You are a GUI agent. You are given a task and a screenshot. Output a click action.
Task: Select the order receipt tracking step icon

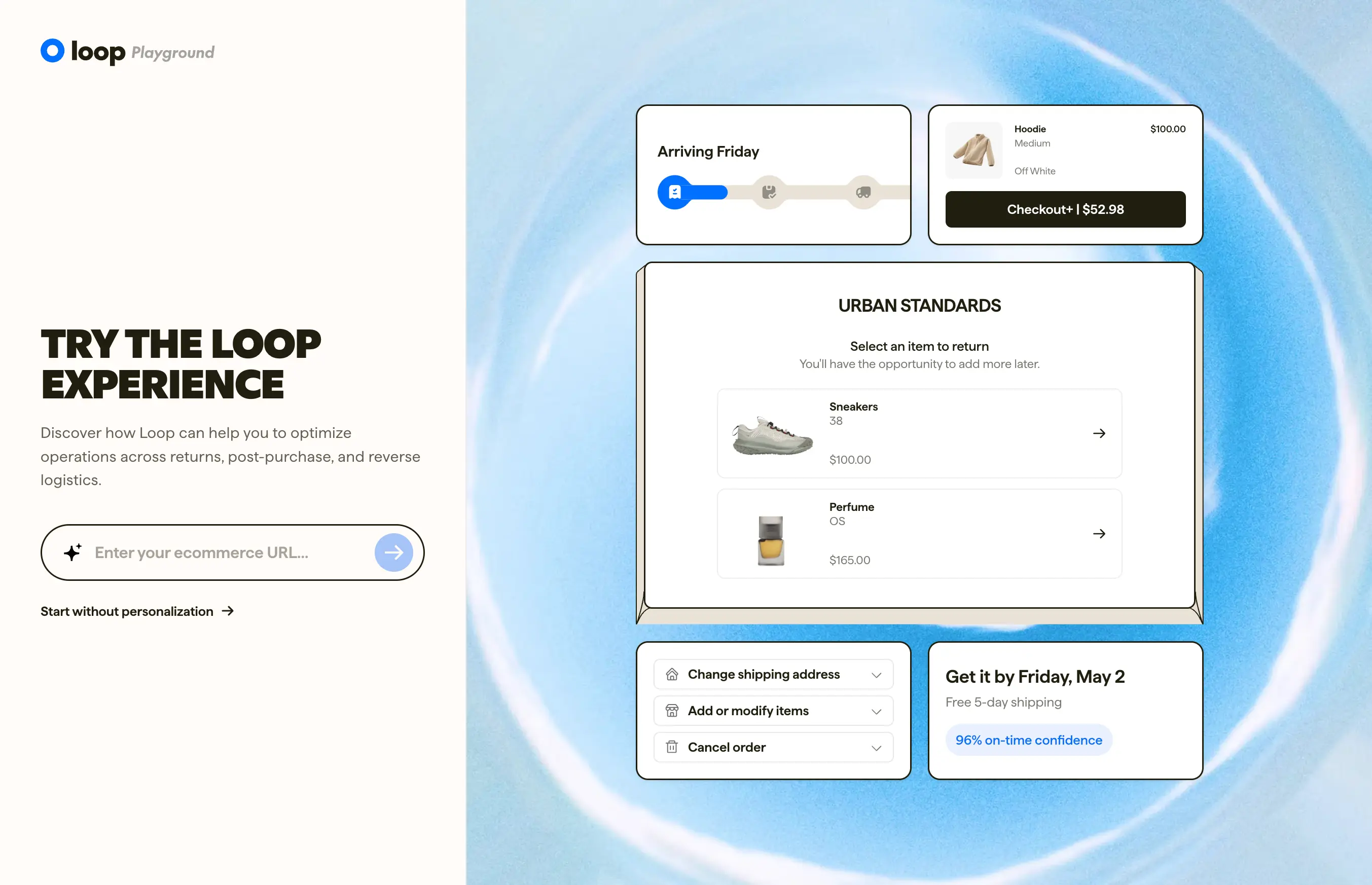click(675, 192)
